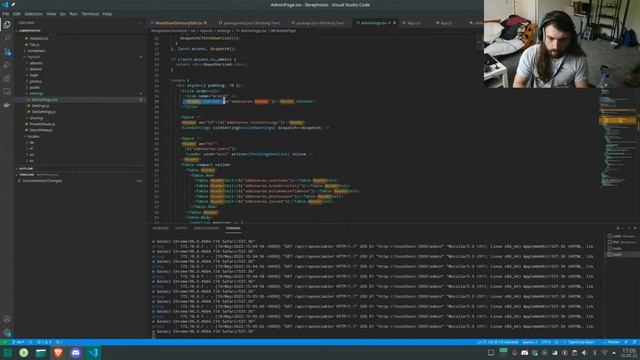Expand the Outline section
The height and width of the screenshot is (360, 640).
click(x=25, y=169)
